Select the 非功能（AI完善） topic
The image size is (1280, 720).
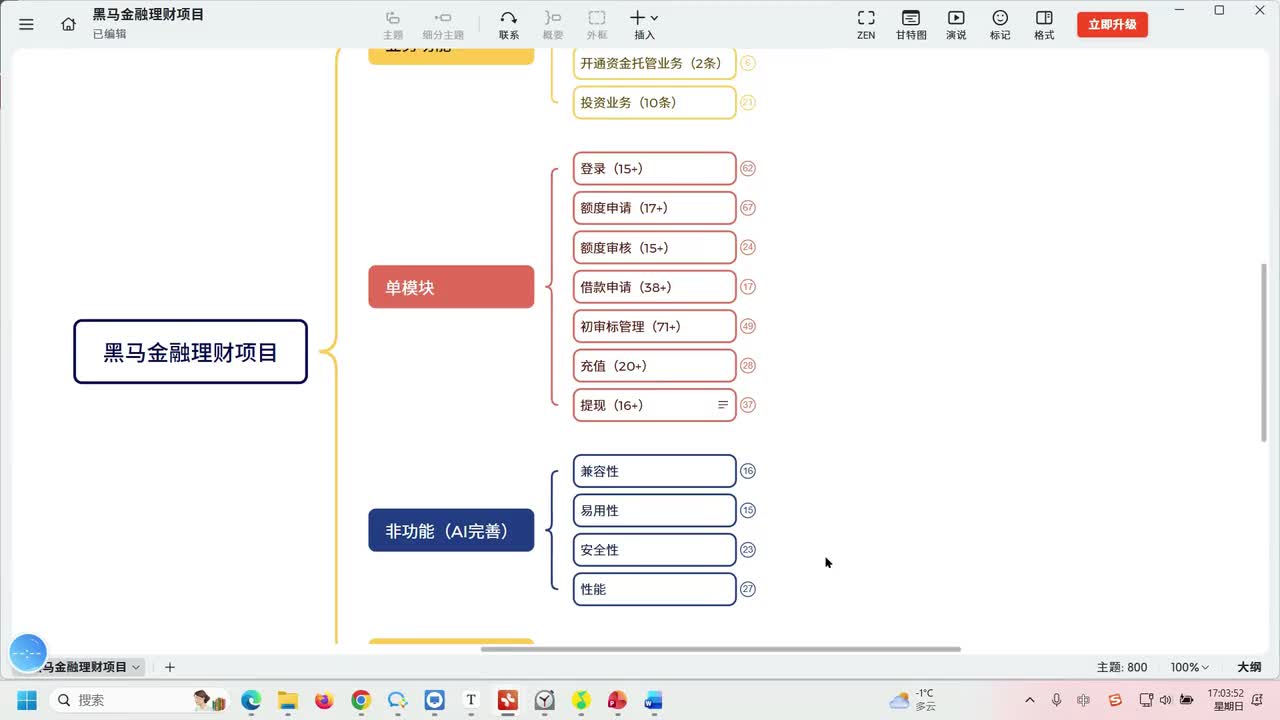(x=451, y=530)
